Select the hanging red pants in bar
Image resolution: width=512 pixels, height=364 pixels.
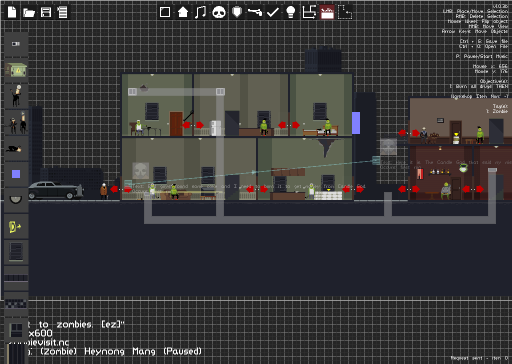(420, 174)
